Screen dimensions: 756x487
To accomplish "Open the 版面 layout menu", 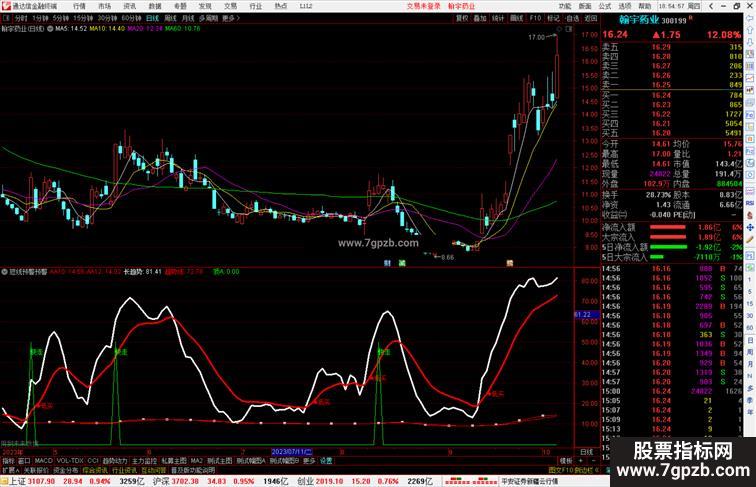I will [585, 6].
